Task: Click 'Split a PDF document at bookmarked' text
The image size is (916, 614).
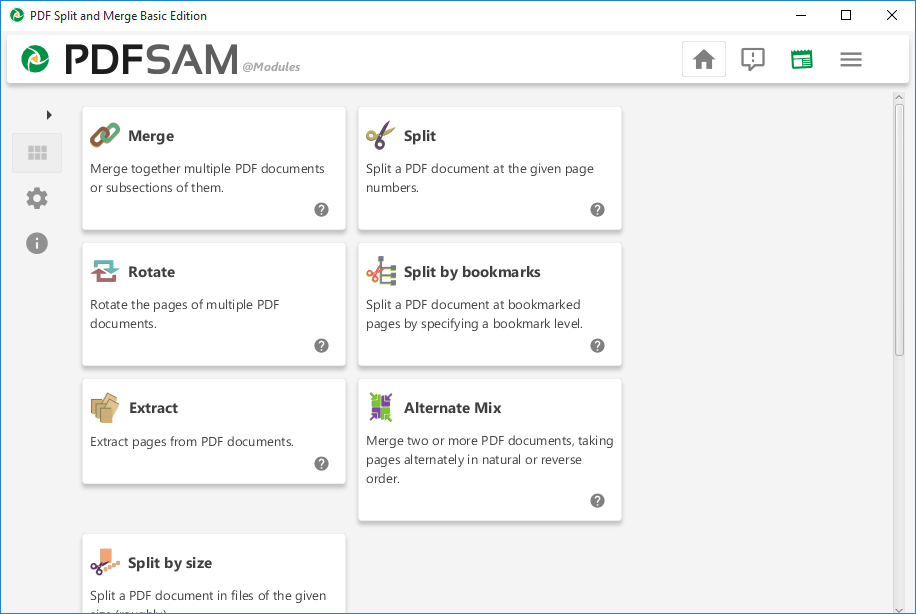Action: coord(473,304)
